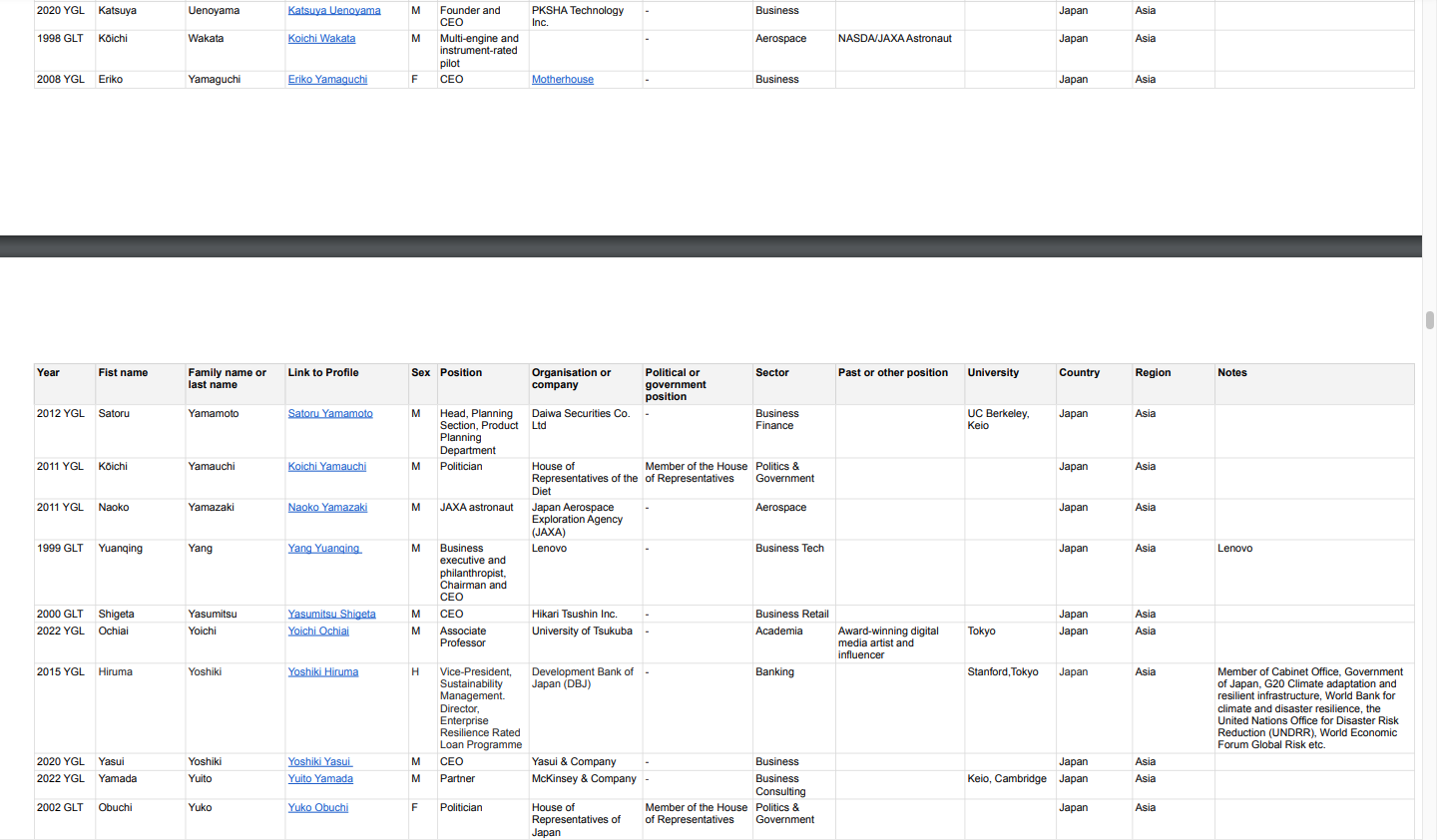Screen dimensions: 1437x840
Task: Click 'Award-winning digital media artist' cell
Action: [x=900, y=642]
